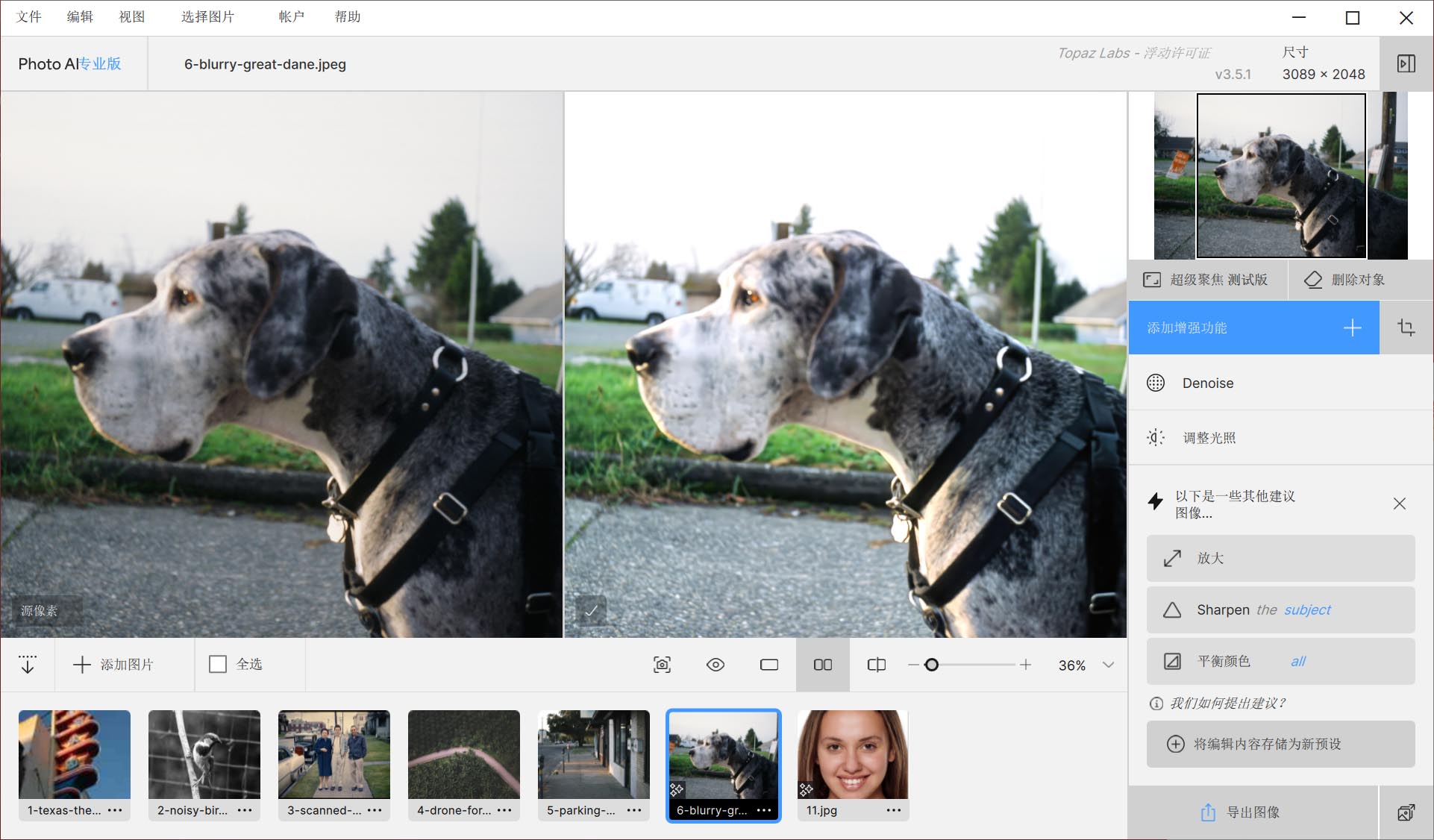Open options menu for 6-blurry-gr...
The image size is (1434, 840).
click(x=764, y=810)
